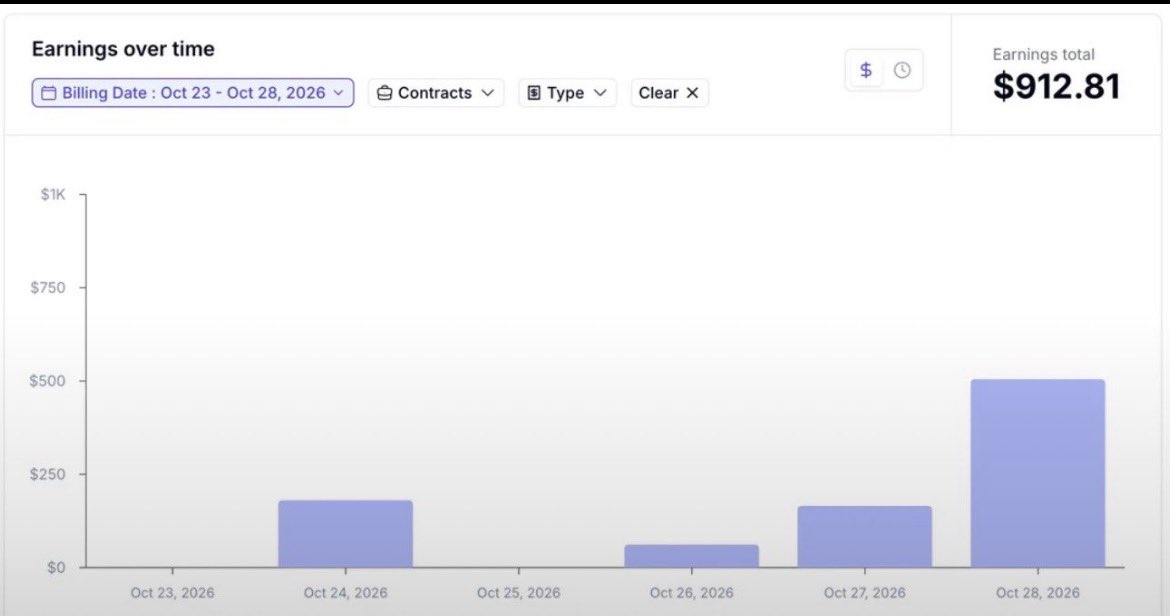The image size is (1170, 616).
Task: Click the Oct 24, 2026 axis label
Action: coord(345,593)
